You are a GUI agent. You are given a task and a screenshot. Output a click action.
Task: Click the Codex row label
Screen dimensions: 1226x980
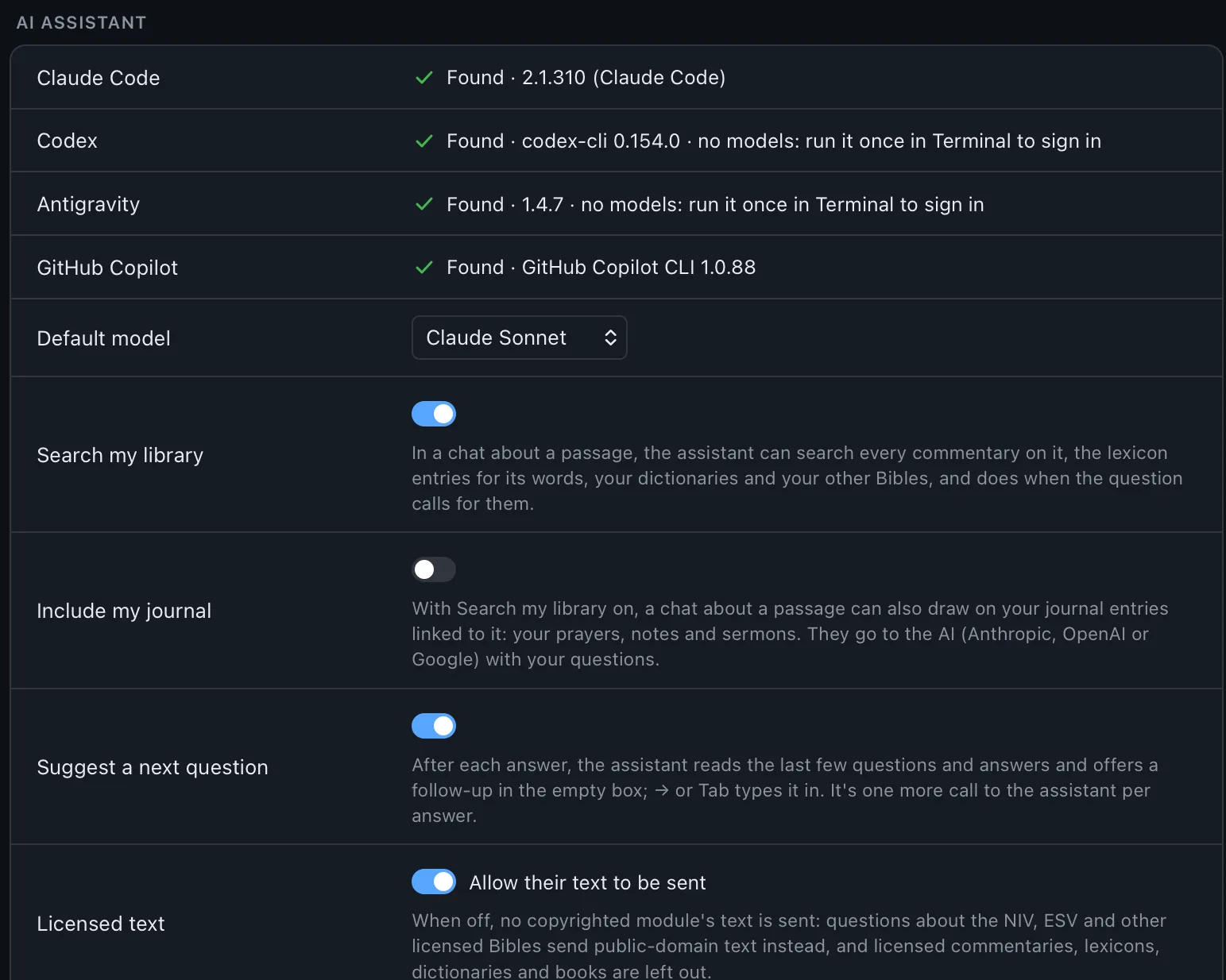click(68, 141)
